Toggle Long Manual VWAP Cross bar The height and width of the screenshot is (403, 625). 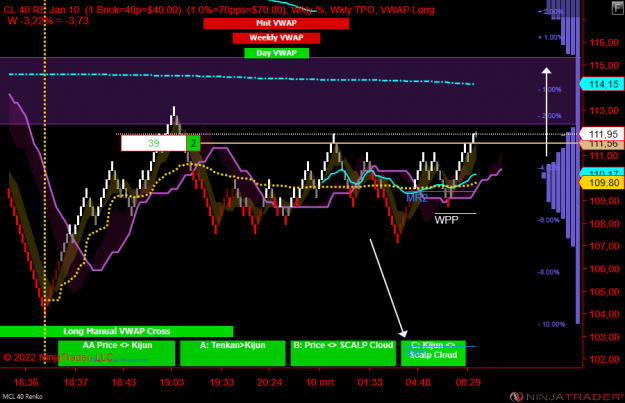(116, 331)
